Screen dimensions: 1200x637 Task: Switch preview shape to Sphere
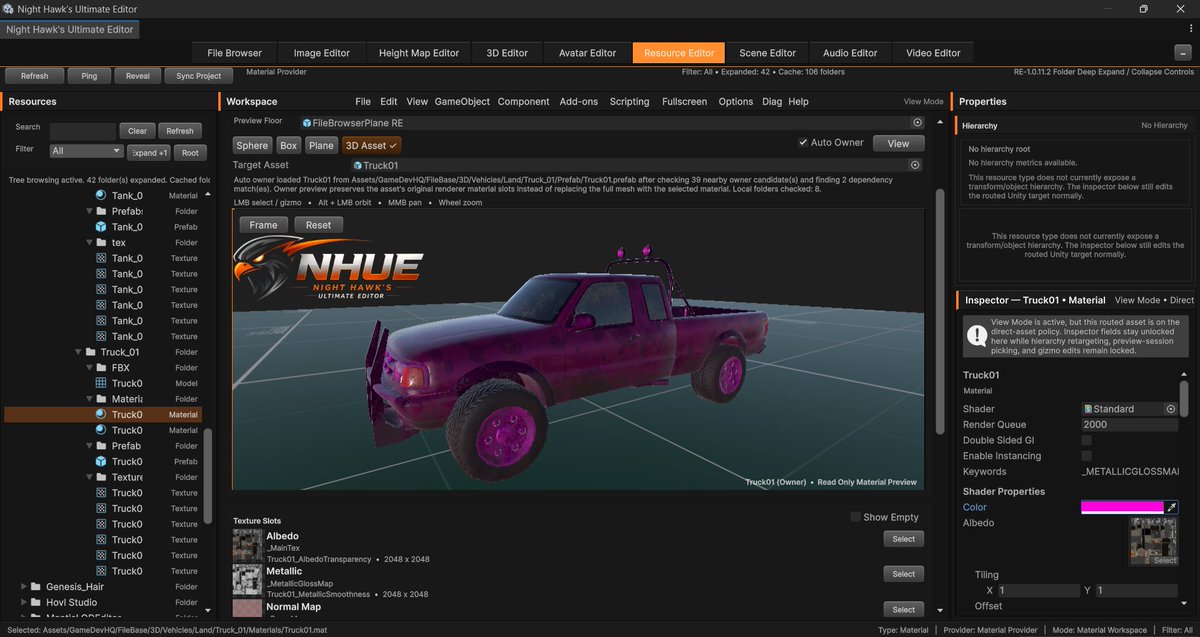[252, 145]
